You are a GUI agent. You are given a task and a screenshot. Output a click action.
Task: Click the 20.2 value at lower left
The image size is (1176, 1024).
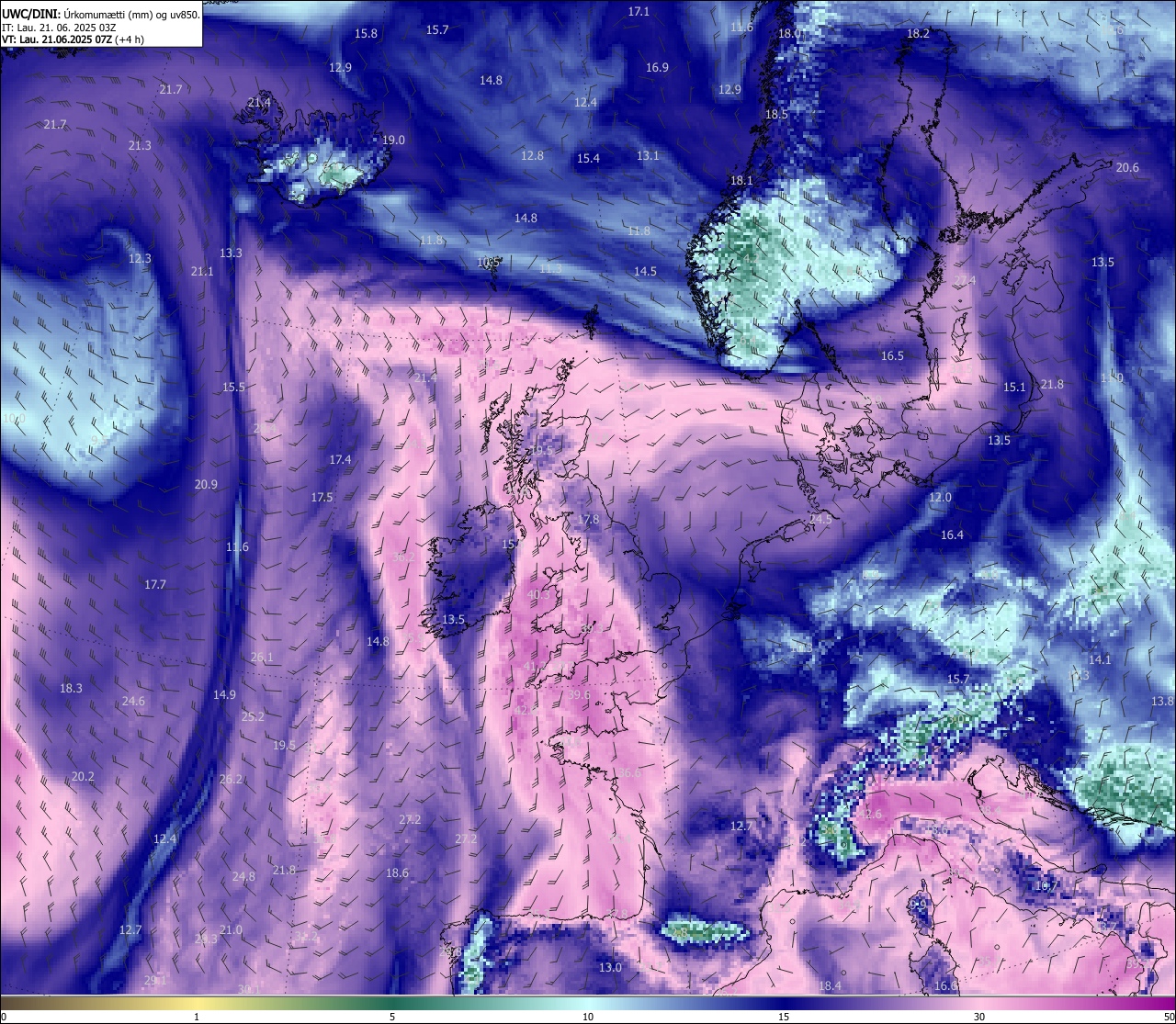pos(83,777)
